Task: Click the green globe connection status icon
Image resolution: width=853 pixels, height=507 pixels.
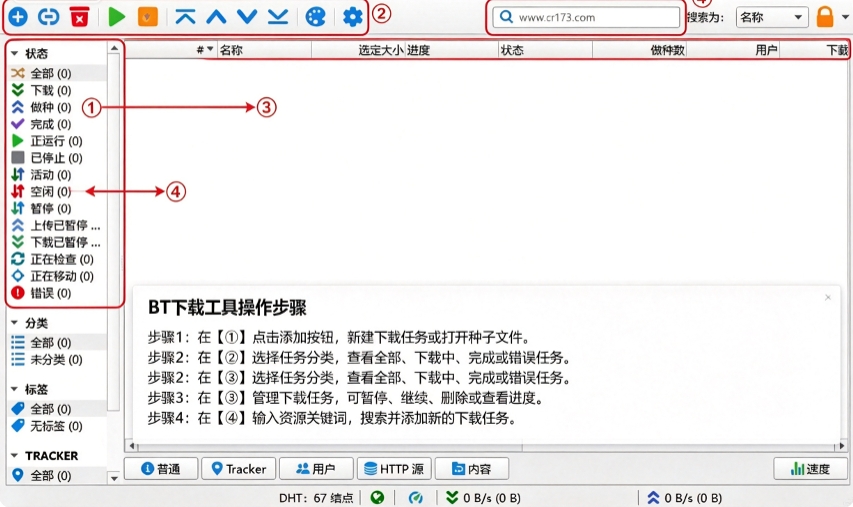Action: coord(377,497)
